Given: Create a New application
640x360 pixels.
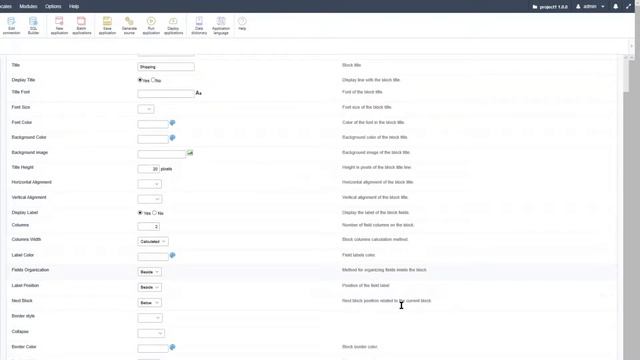Looking at the screenshot, I should [59, 25].
